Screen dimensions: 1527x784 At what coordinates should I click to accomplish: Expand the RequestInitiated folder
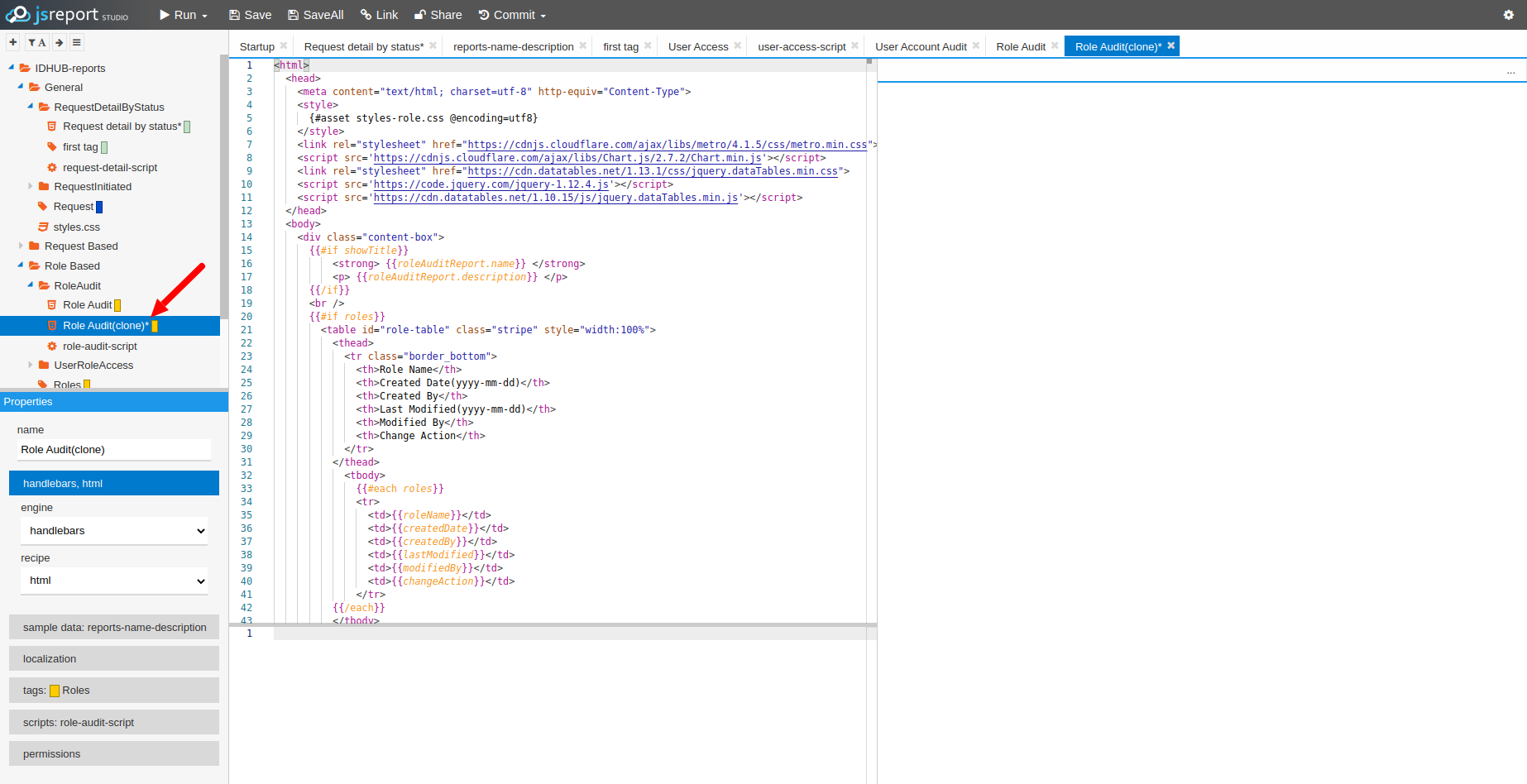(x=31, y=187)
